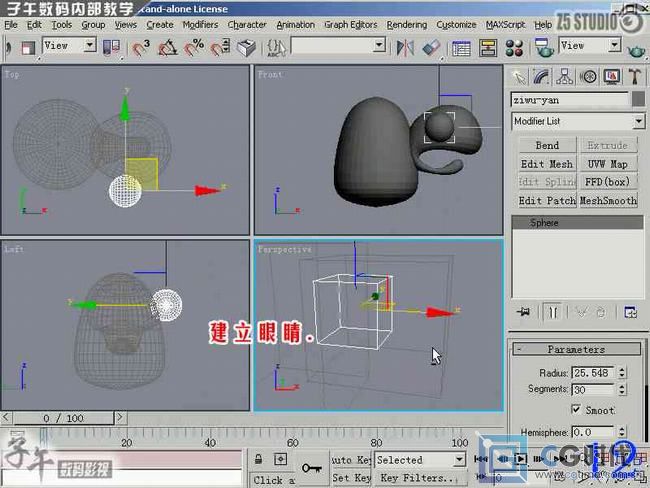
Task: Toggle Show End Result icon
Action: [x=553, y=312]
